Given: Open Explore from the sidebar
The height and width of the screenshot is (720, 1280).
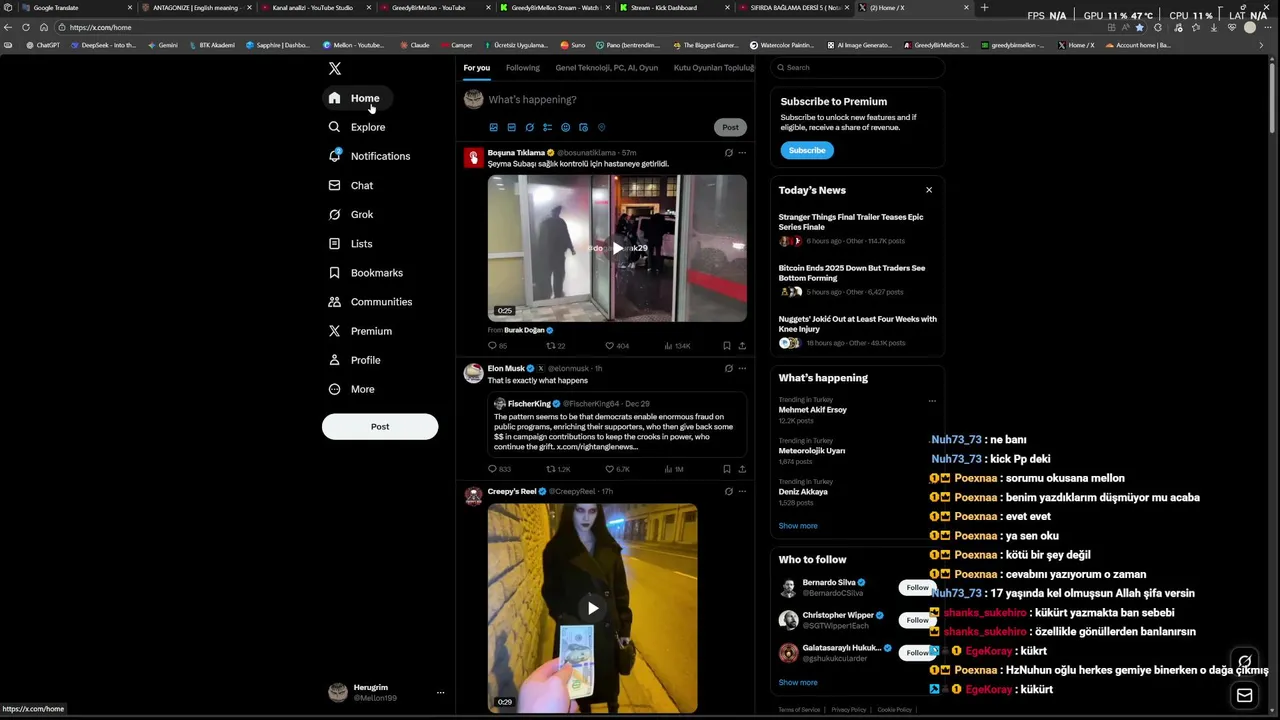Looking at the screenshot, I should [357, 127].
